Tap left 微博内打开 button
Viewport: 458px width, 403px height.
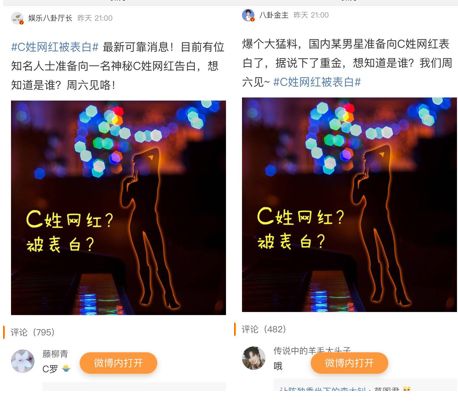click(x=118, y=363)
